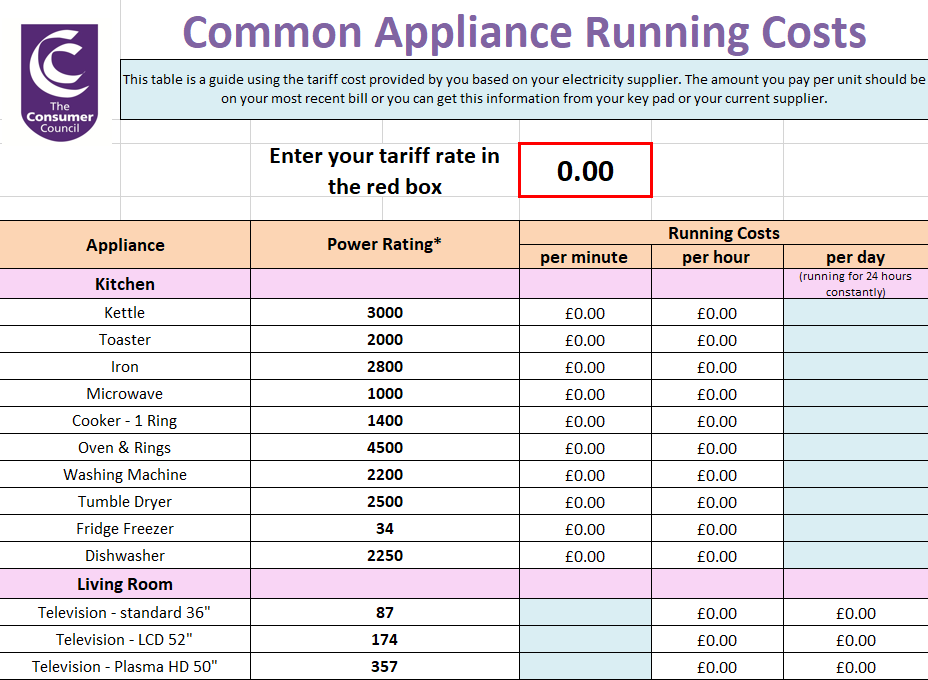Click the Cooker power rating 1400
This screenshot has width=928, height=680.
click(385, 421)
